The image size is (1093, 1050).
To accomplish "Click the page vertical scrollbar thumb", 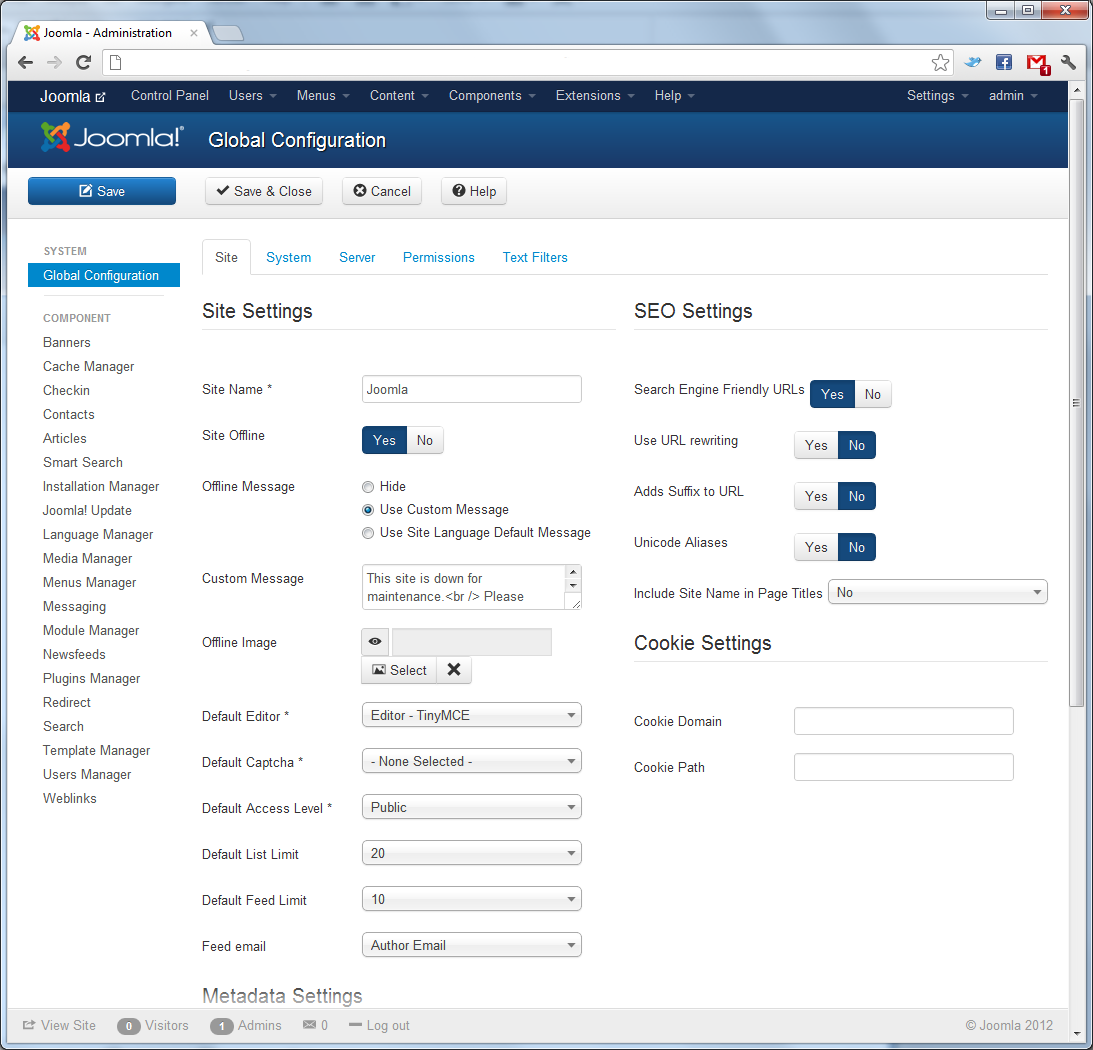I will 1076,402.
